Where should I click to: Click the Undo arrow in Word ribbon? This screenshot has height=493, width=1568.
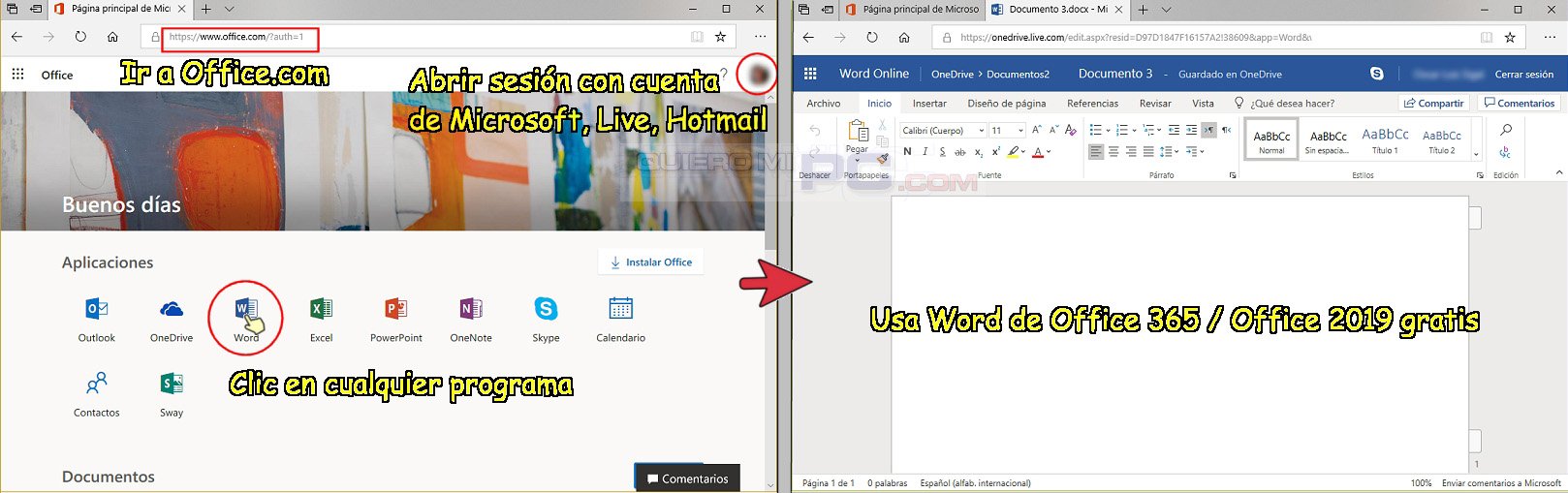tap(815, 130)
